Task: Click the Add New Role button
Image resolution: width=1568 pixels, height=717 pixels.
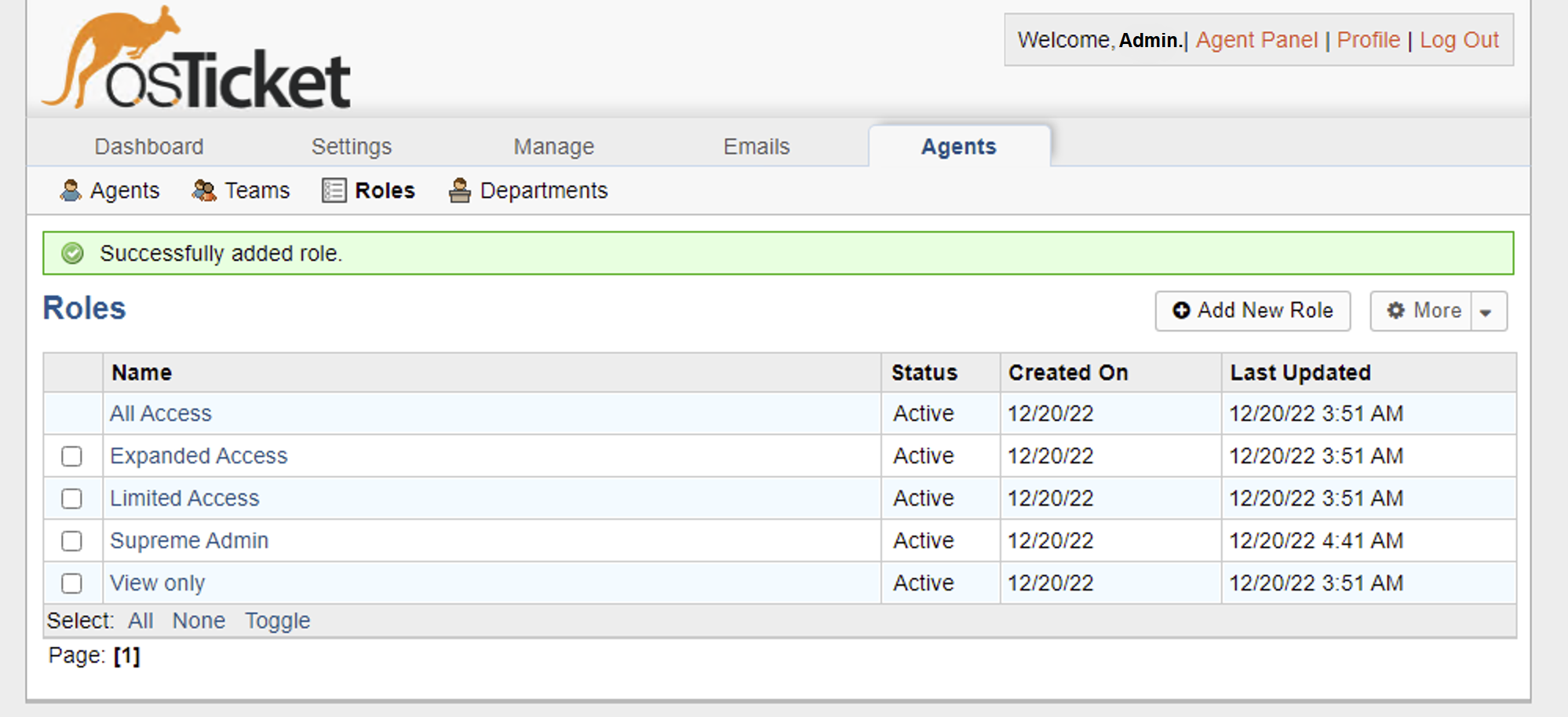Action: (1253, 311)
